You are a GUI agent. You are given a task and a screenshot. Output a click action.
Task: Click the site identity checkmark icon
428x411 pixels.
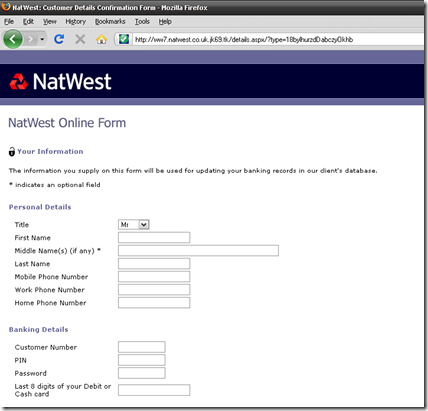pos(124,39)
